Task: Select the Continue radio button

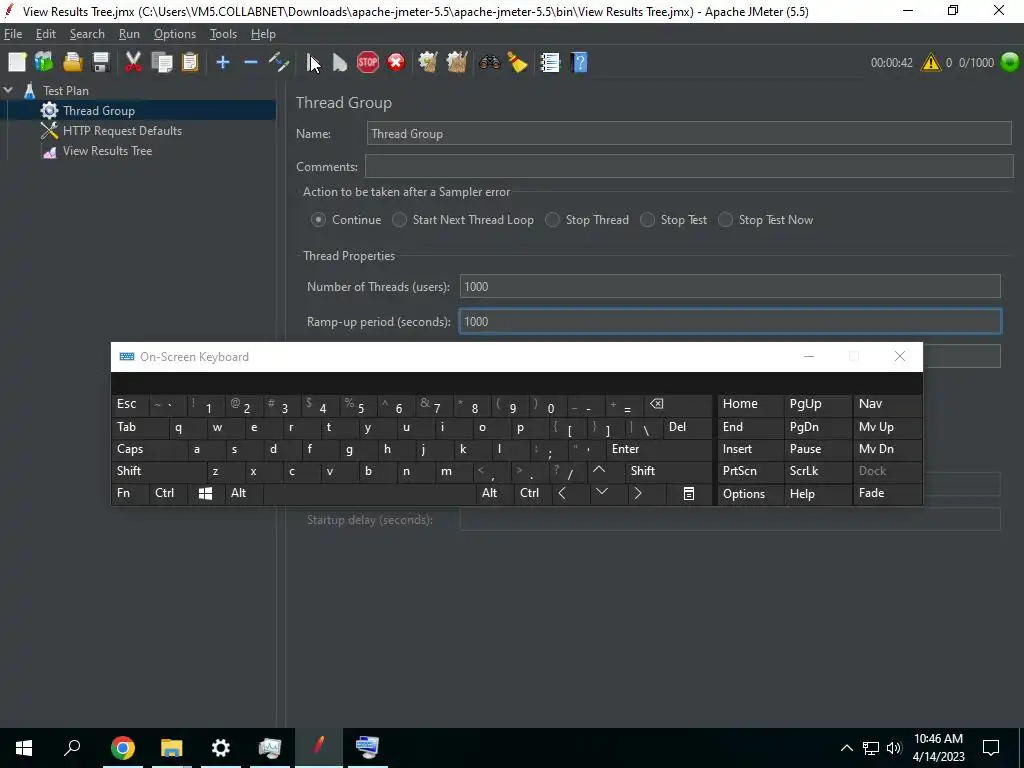Action: (x=318, y=220)
